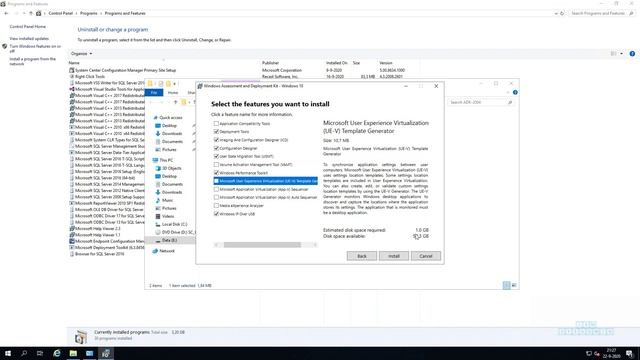
Task: Activate the ADK setup taskbar icon
Action: coord(105,353)
